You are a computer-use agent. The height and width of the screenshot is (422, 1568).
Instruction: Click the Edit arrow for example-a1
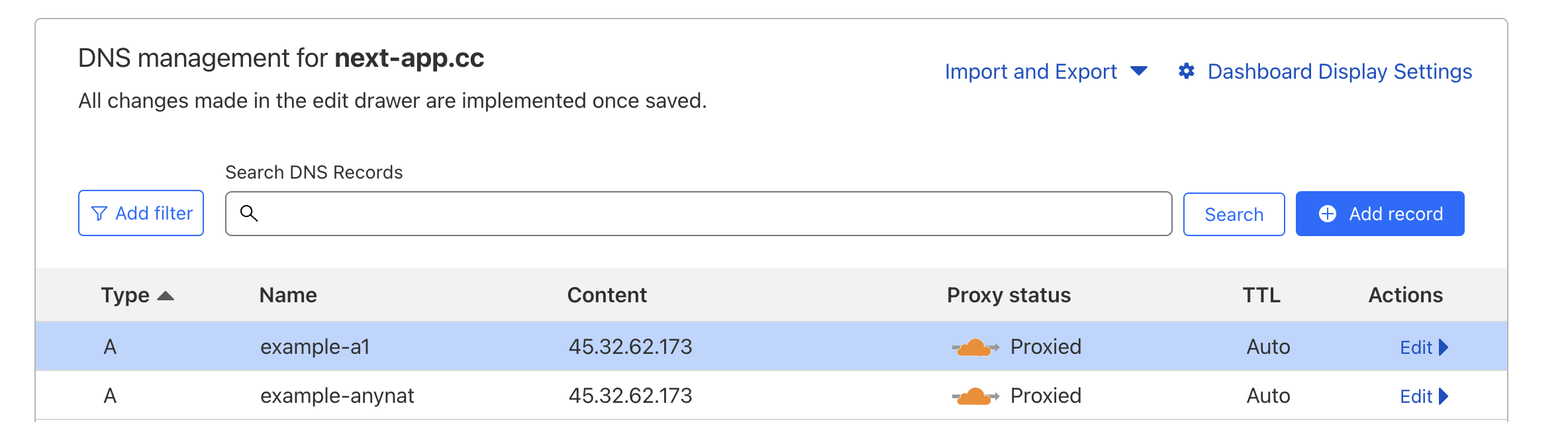[x=1444, y=347]
